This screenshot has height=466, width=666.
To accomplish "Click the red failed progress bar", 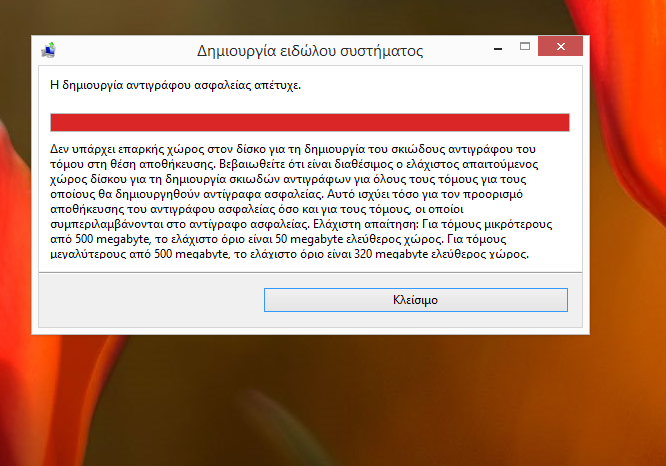I will click(x=310, y=122).
